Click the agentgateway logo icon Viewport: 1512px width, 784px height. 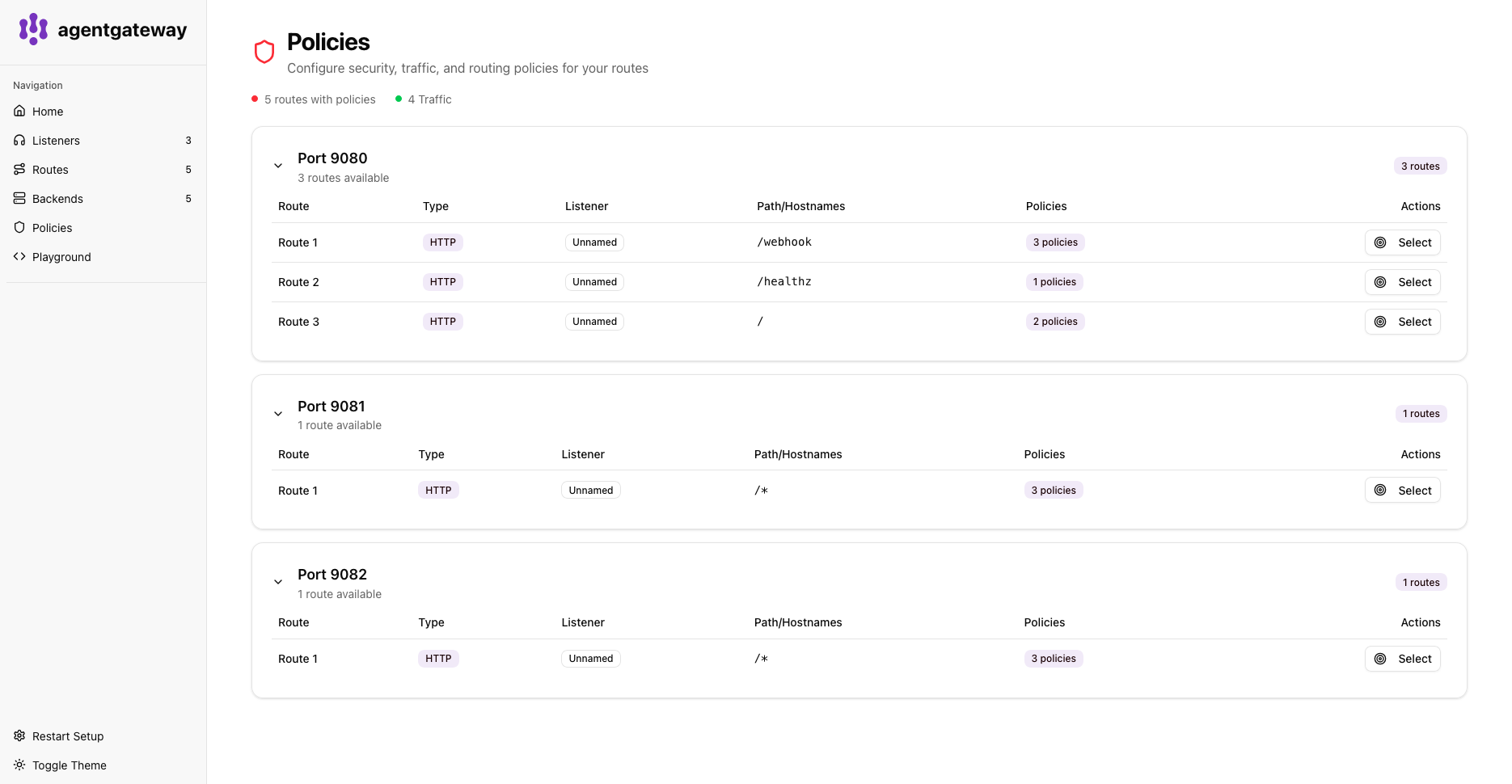click(32, 29)
